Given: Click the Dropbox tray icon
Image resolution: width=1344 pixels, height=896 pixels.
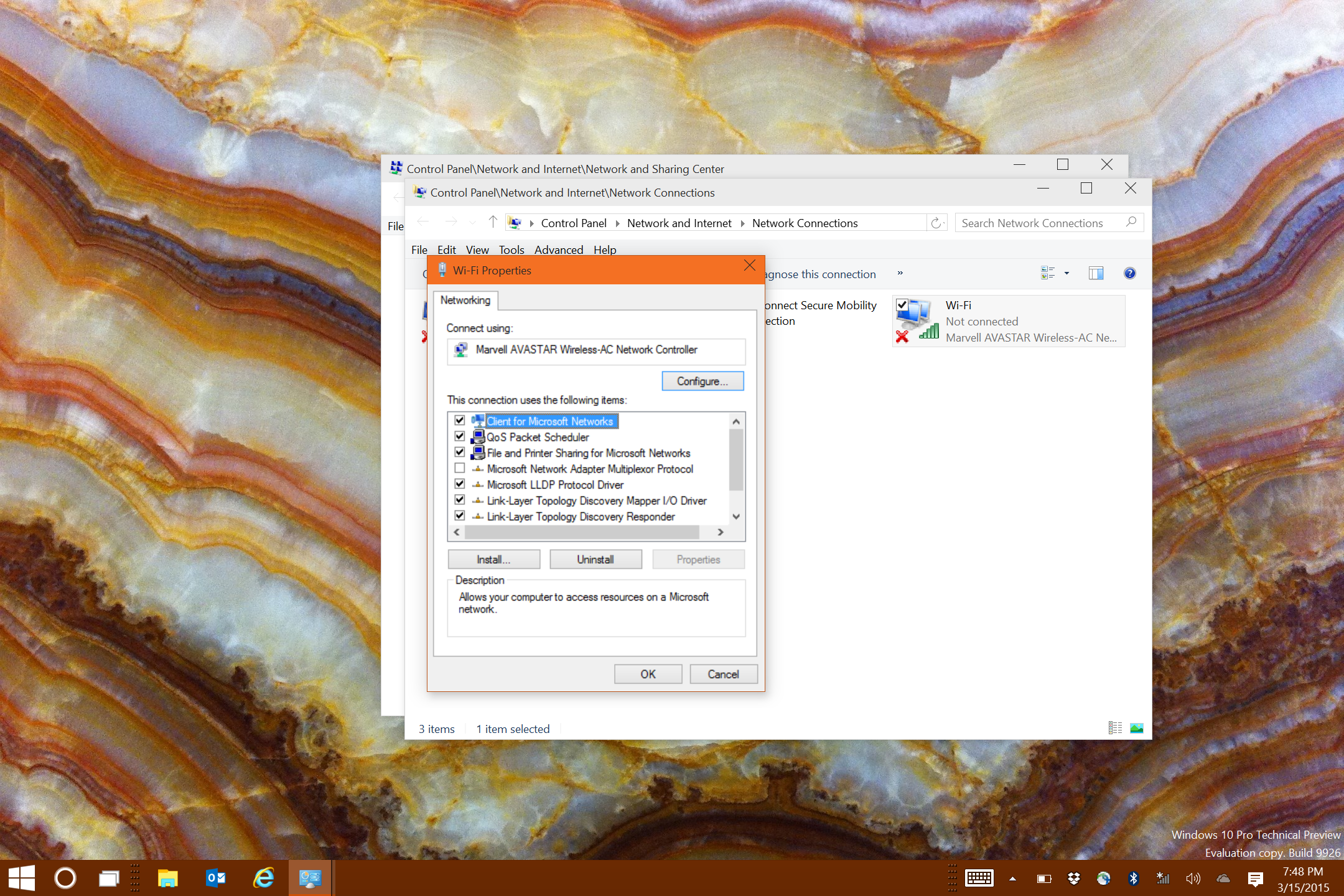Looking at the screenshot, I should [x=1073, y=879].
